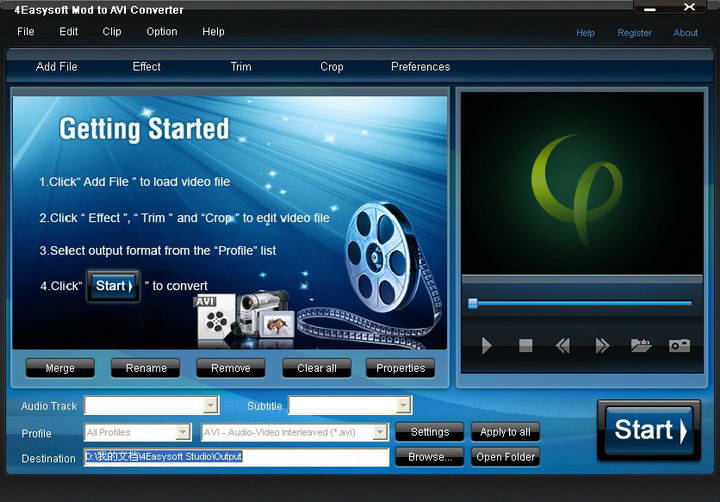Viewport: 720px width, 502px height.
Task: Click the Merge button
Action: (60, 368)
